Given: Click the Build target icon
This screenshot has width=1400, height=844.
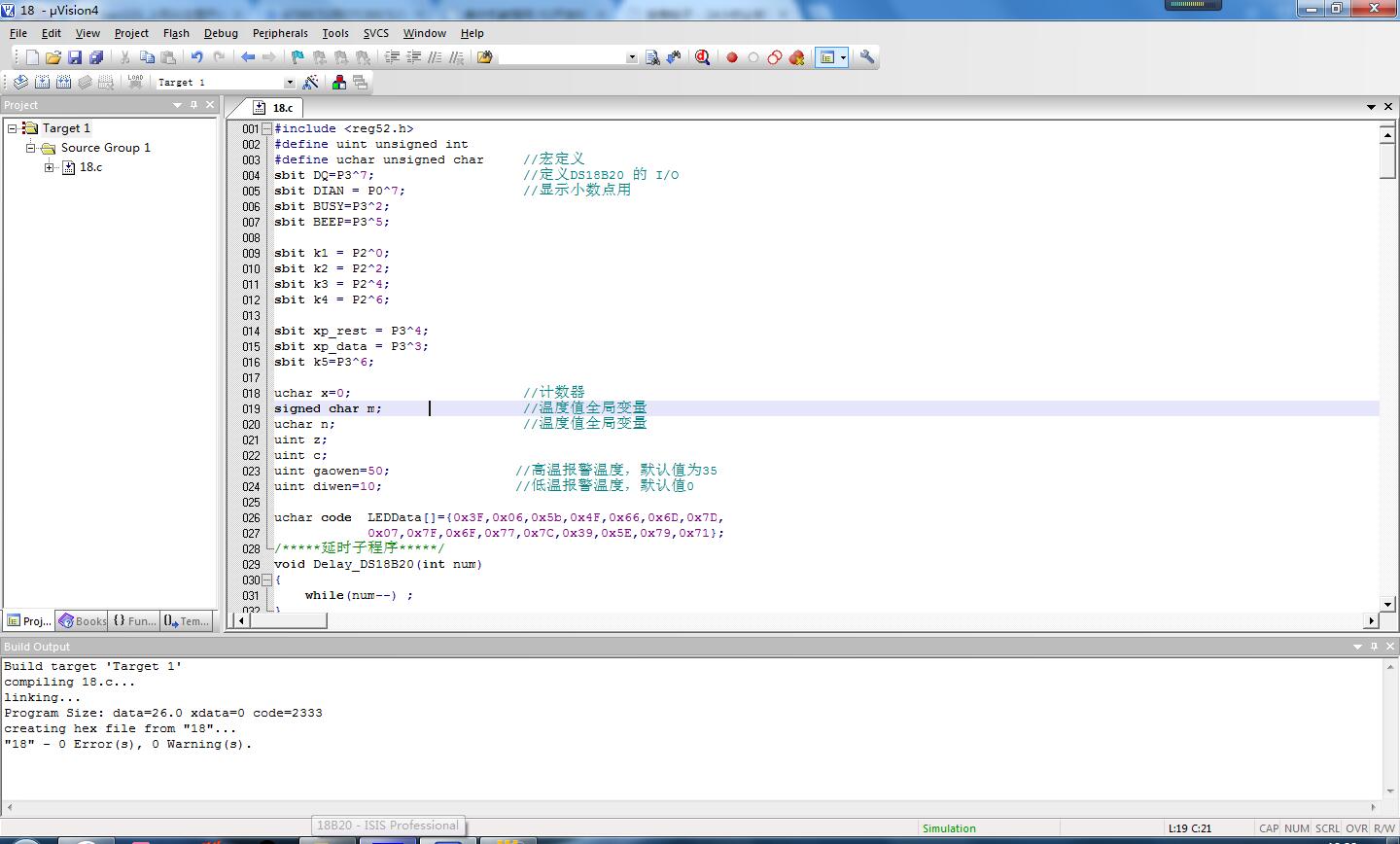Looking at the screenshot, I should 42,83.
